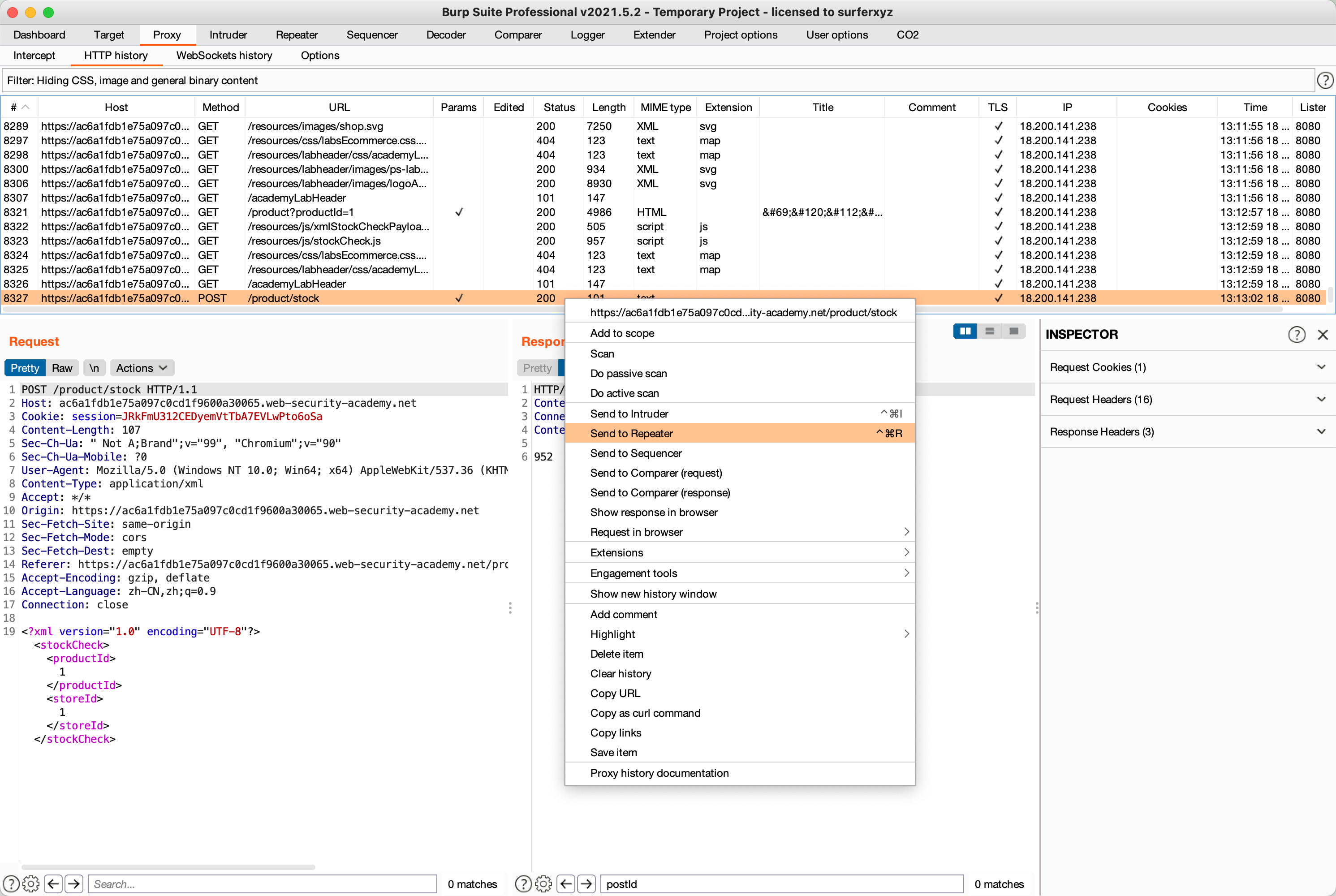Open the filter bar help icon
The height and width of the screenshot is (896, 1336).
(x=1325, y=81)
